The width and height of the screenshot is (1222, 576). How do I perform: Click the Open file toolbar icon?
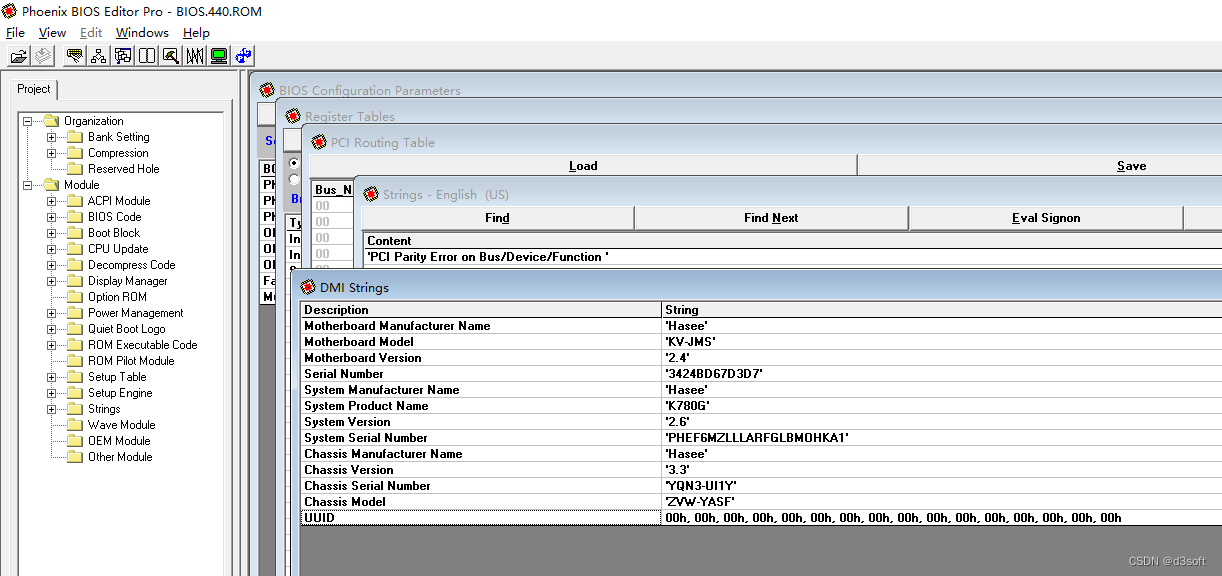tap(19, 56)
